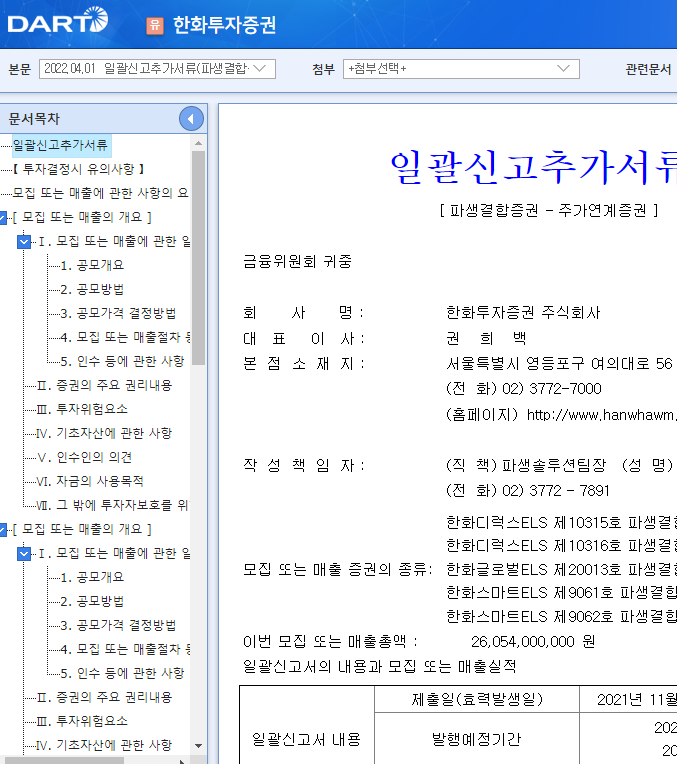Viewport: 677px width, 764px height.
Task: Go to second 1. 공모개요 item
Action: pos(92,577)
